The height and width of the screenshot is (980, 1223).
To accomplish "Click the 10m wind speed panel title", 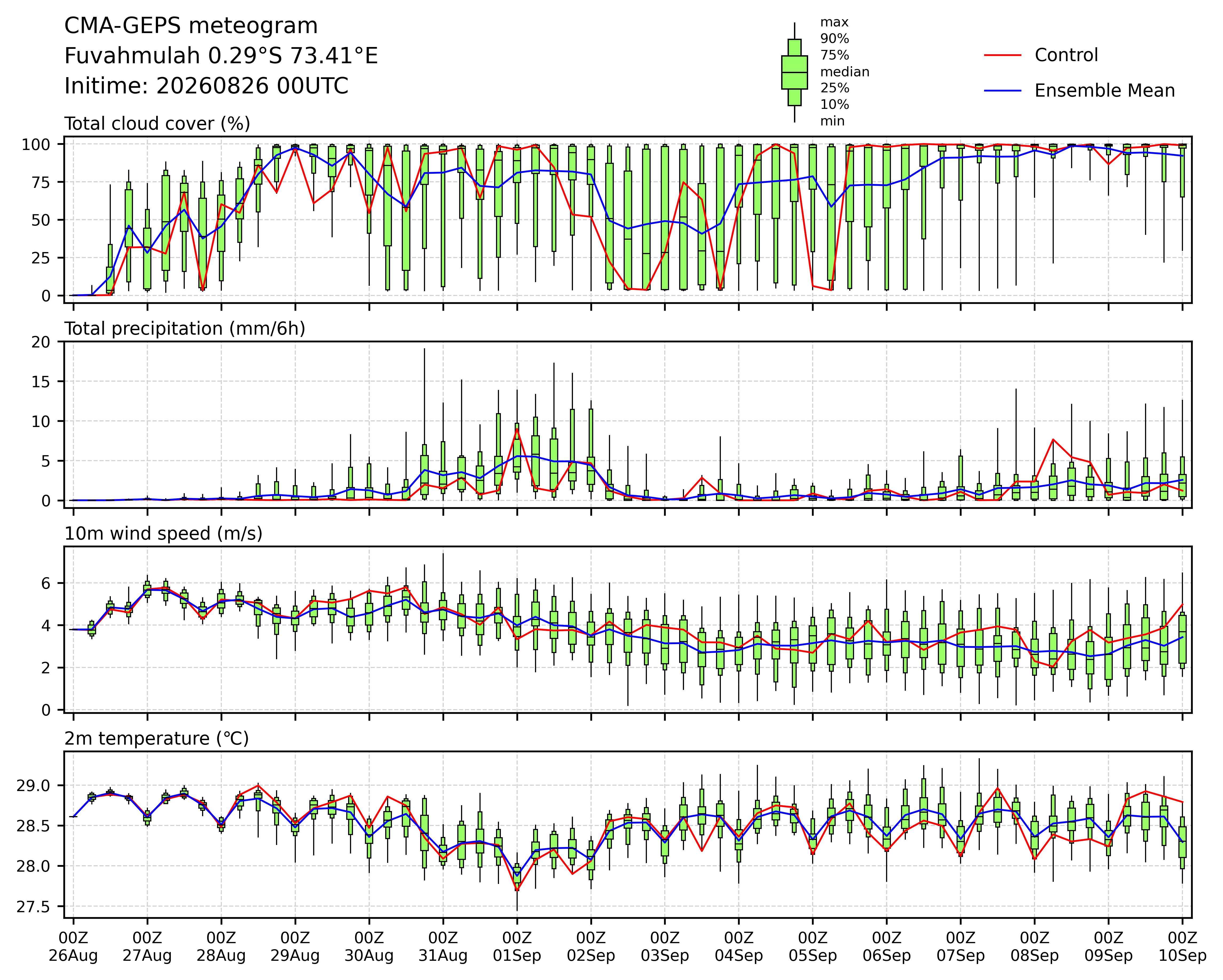I will tap(163, 534).
